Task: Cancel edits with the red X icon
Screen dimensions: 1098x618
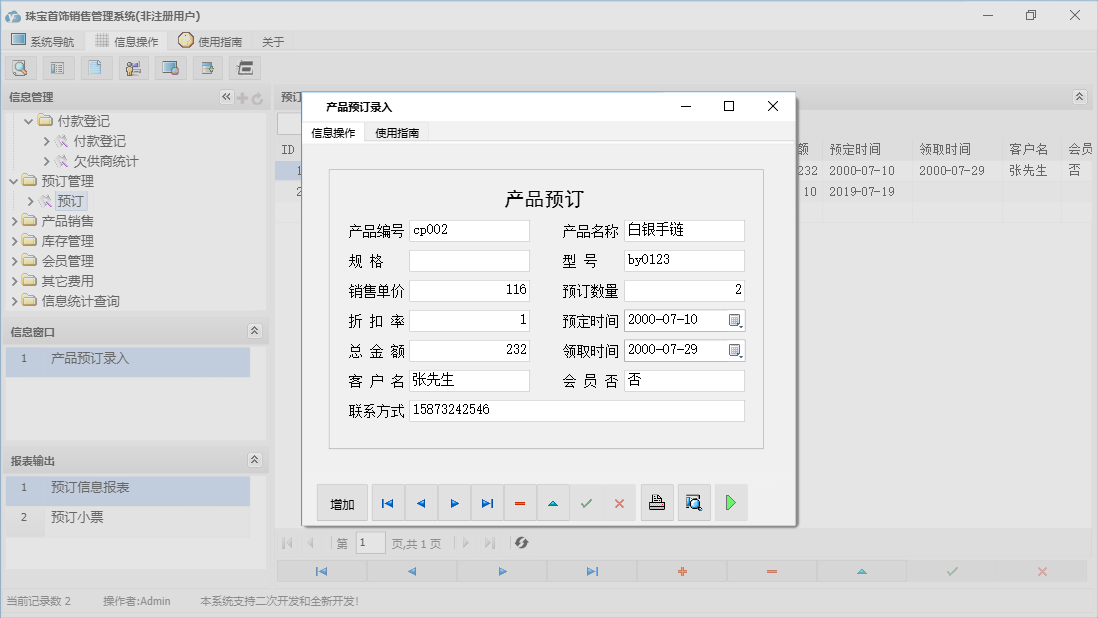Action: (617, 502)
